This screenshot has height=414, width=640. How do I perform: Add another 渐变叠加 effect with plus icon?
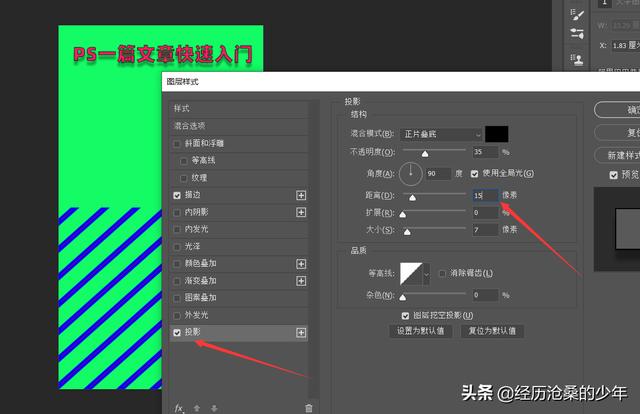[301, 281]
